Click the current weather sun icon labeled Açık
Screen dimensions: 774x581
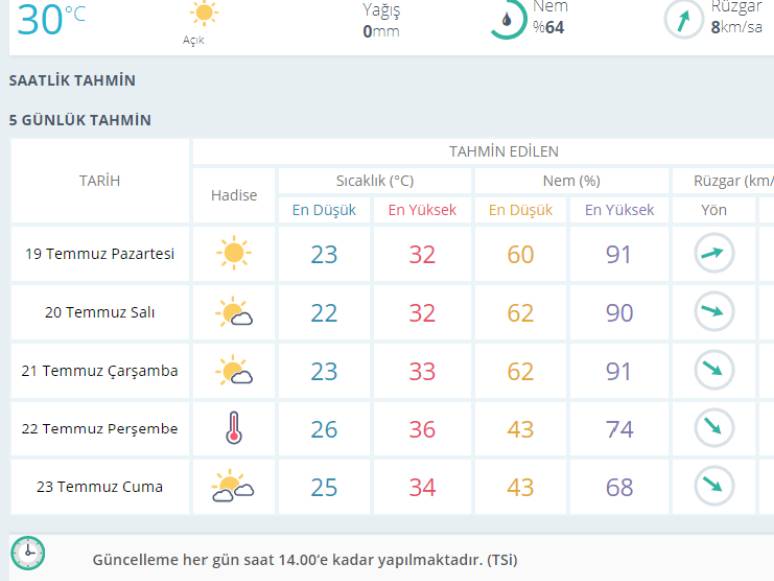click(x=204, y=12)
